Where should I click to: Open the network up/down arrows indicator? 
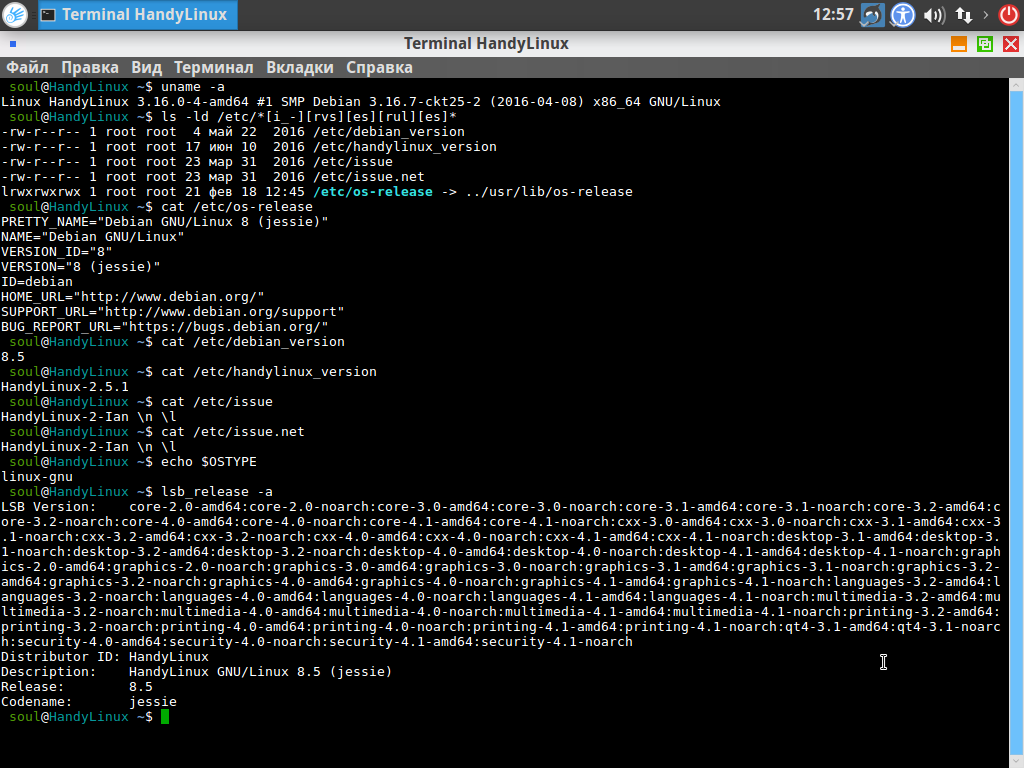point(964,14)
